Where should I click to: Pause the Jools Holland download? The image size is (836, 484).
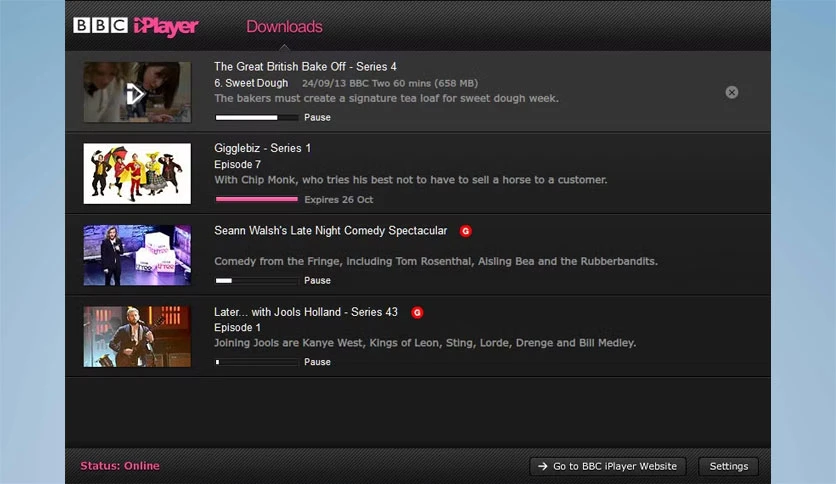(x=317, y=362)
